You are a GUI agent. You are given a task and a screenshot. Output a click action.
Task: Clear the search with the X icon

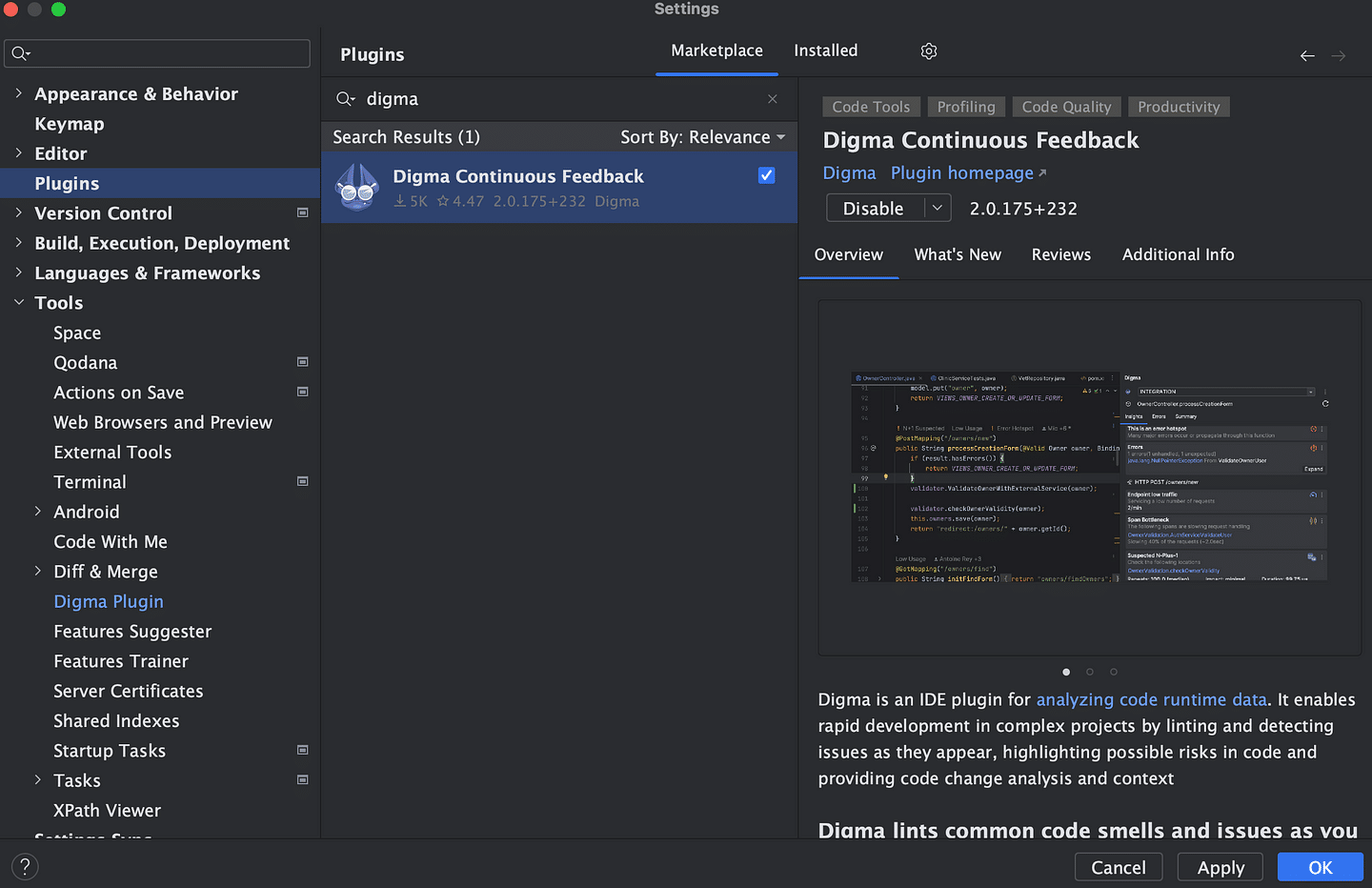tap(772, 99)
